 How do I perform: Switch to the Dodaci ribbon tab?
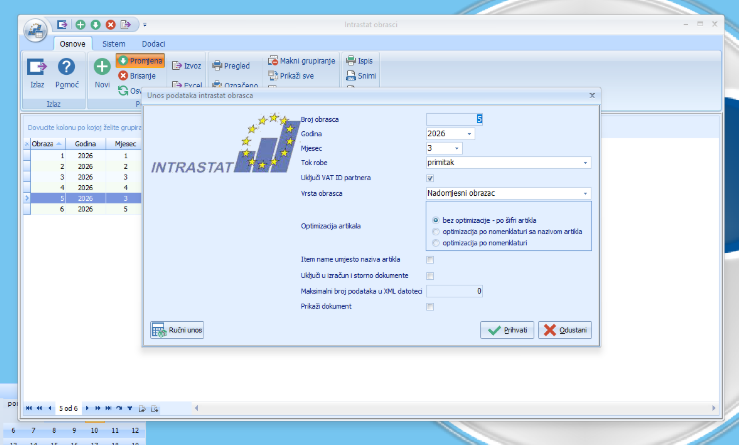154,44
